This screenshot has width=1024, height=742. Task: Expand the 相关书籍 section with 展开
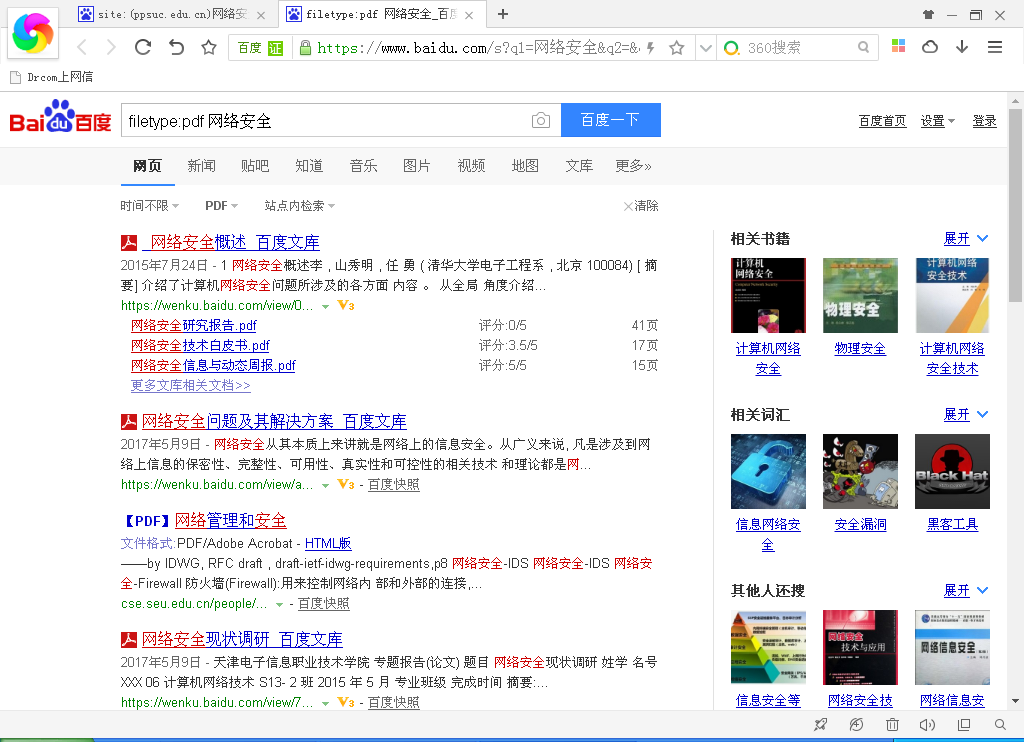tap(966, 238)
